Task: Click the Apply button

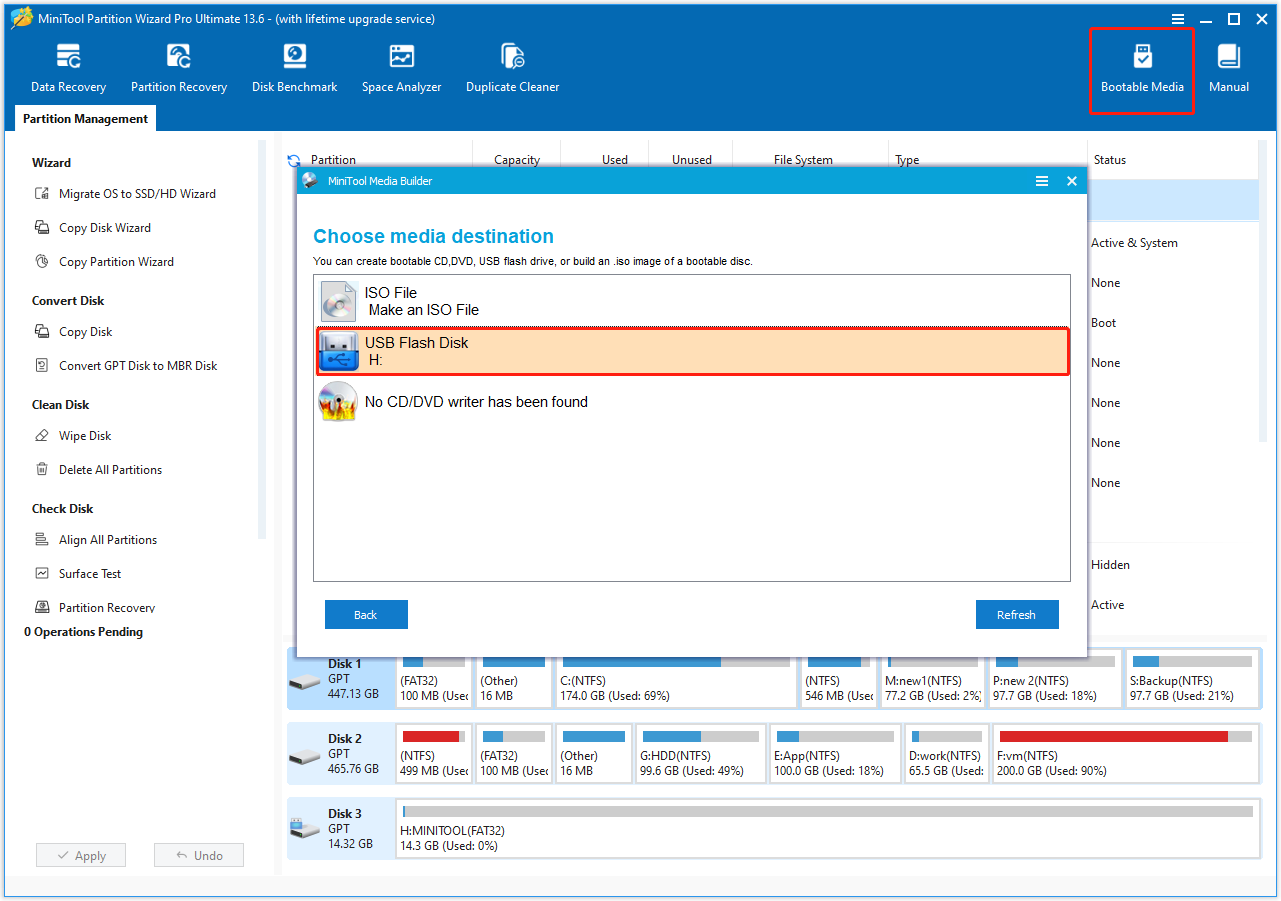Action: coord(81,856)
